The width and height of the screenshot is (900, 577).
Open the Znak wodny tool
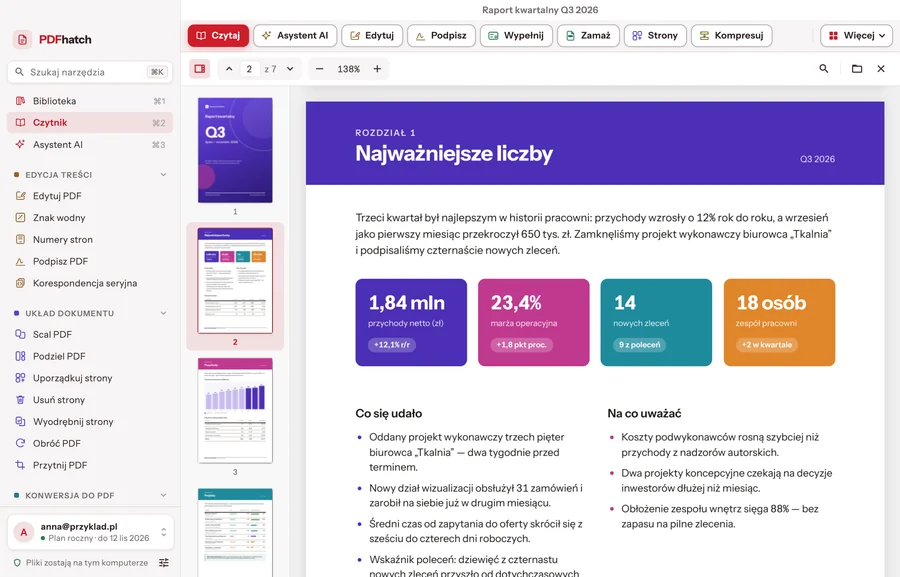[x=90, y=218]
